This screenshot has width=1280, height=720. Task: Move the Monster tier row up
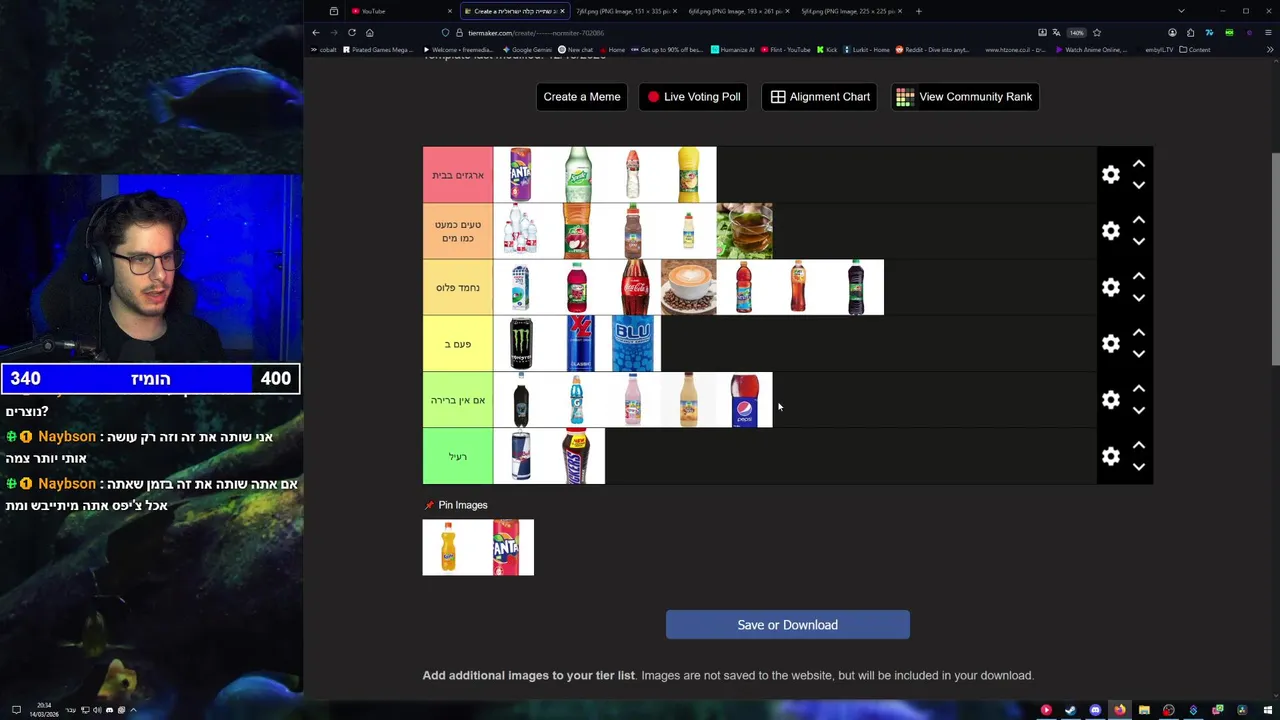click(1138, 333)
